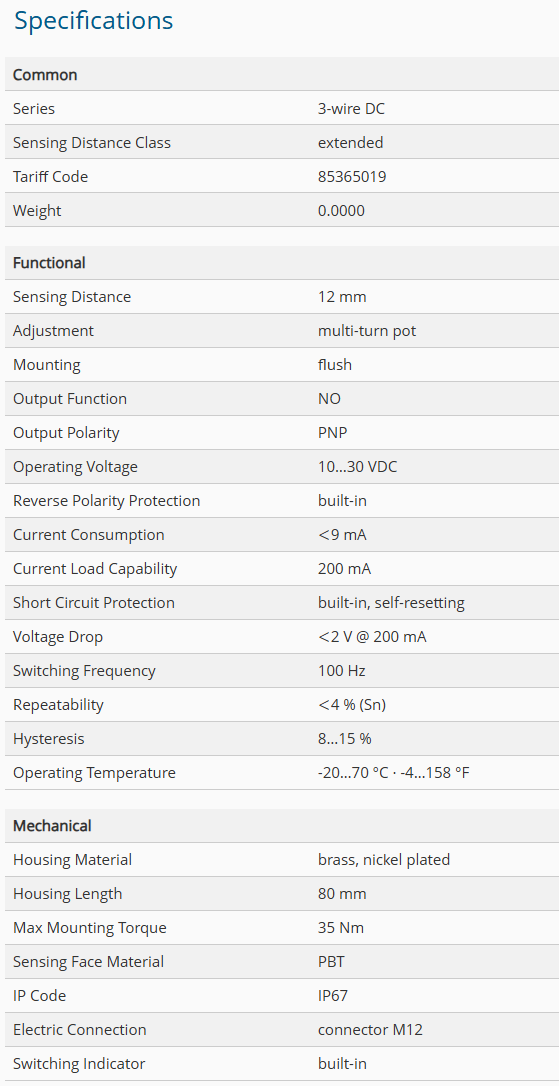Click the Tariff Code value 85365019
The height and width of the screenshot is (1086, 559).
pos(352,177)
